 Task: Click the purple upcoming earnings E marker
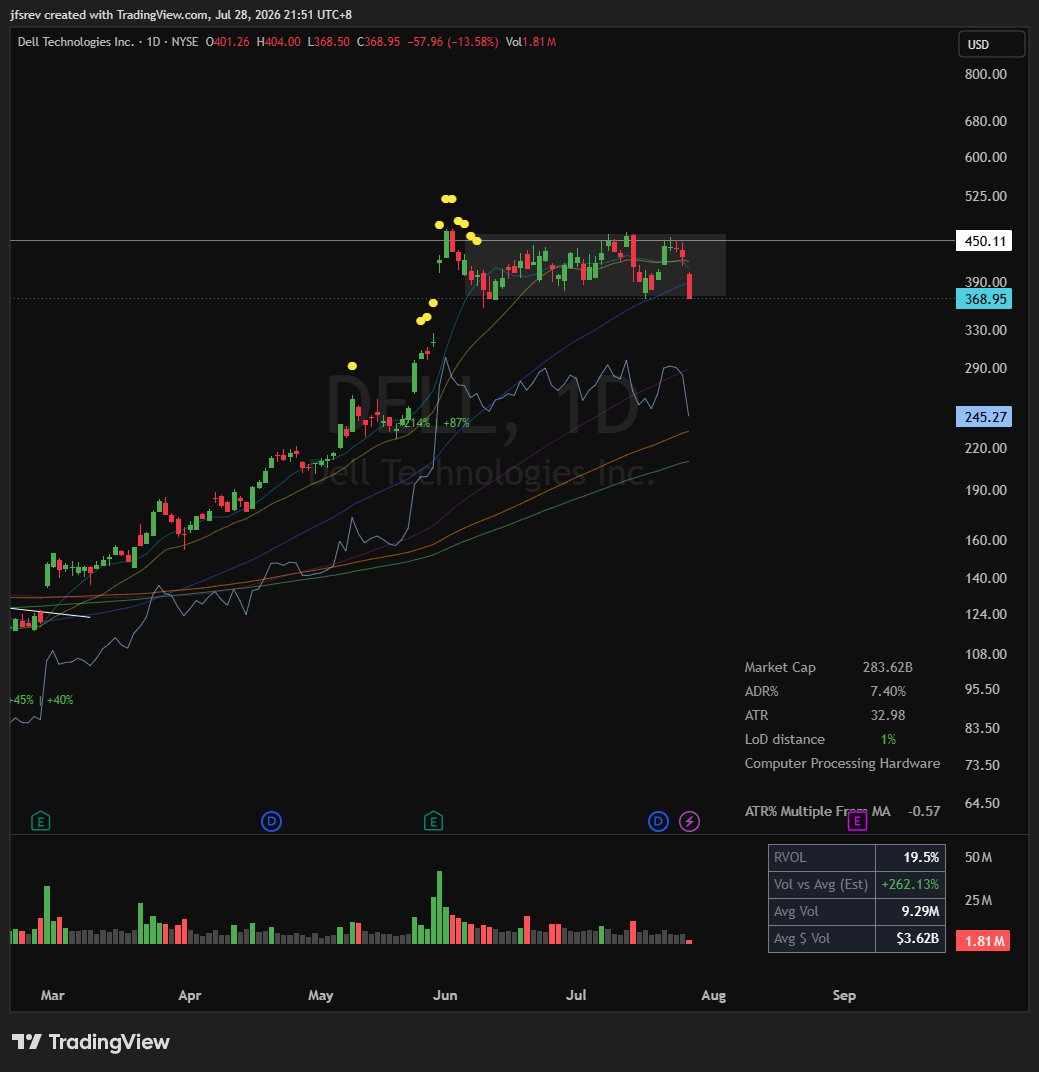pyautogui.click(x=857, y=821)
